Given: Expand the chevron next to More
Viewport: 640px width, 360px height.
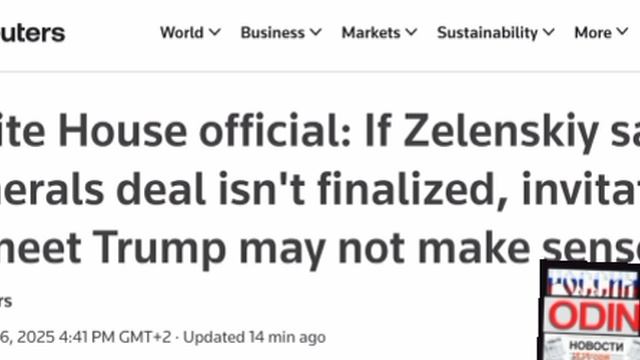Looking at the screenshot, I should tap(622, 32).
